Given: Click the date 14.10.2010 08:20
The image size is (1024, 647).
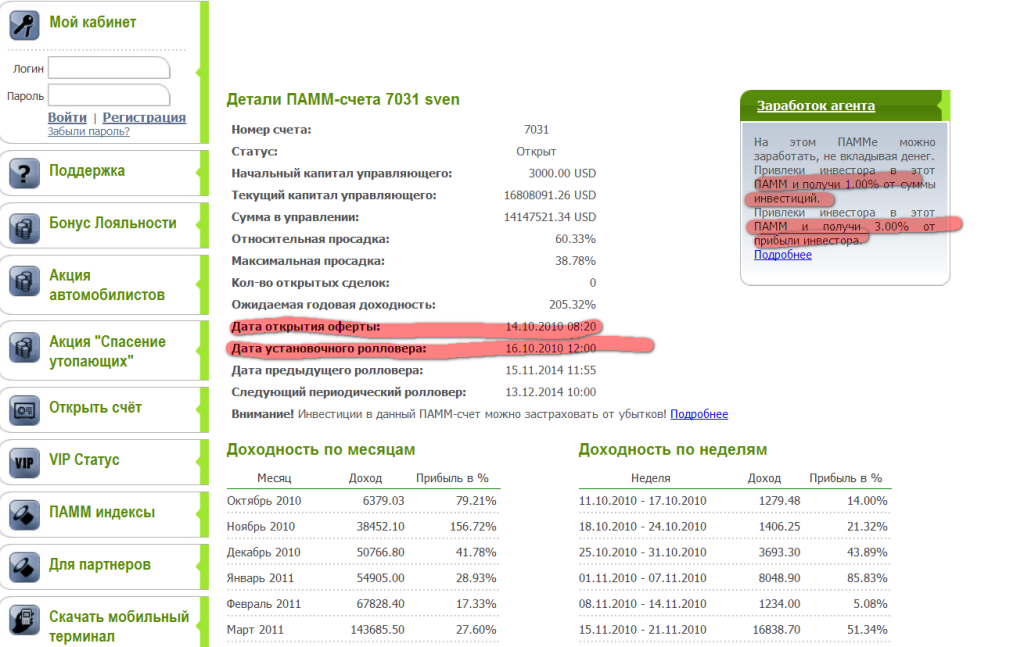Looking at the screenshot, I should pos(551,326).
